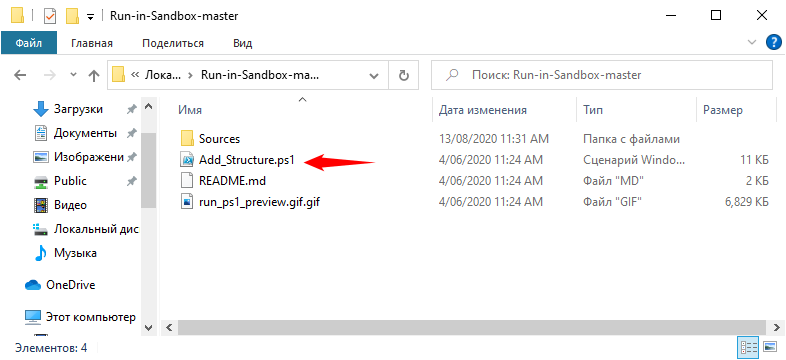Click the size value 11 КБ
The width and height of the screenshot is (786, 360).
(754, 160)
